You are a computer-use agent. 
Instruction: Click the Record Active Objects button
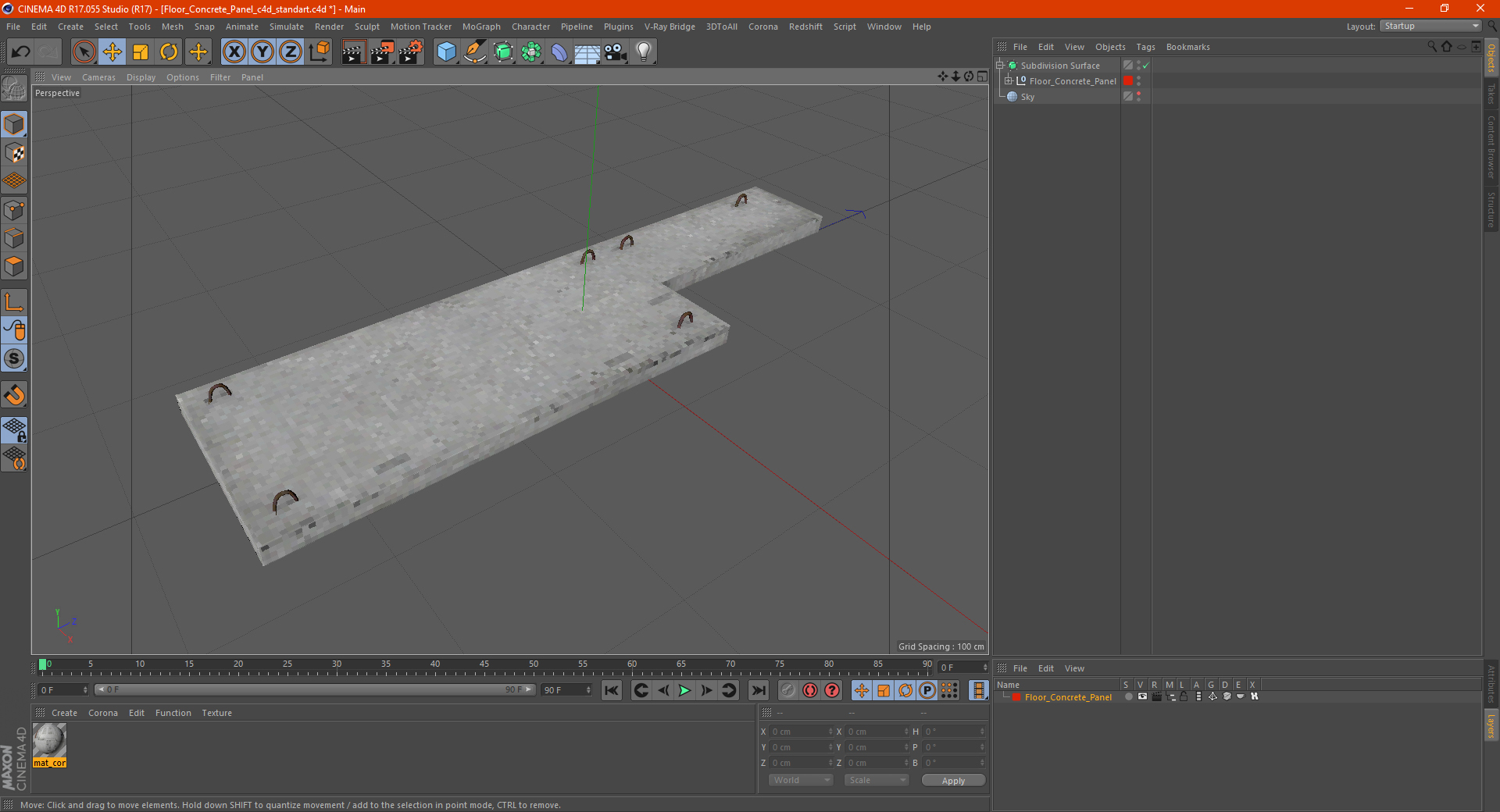pos(787,690)
